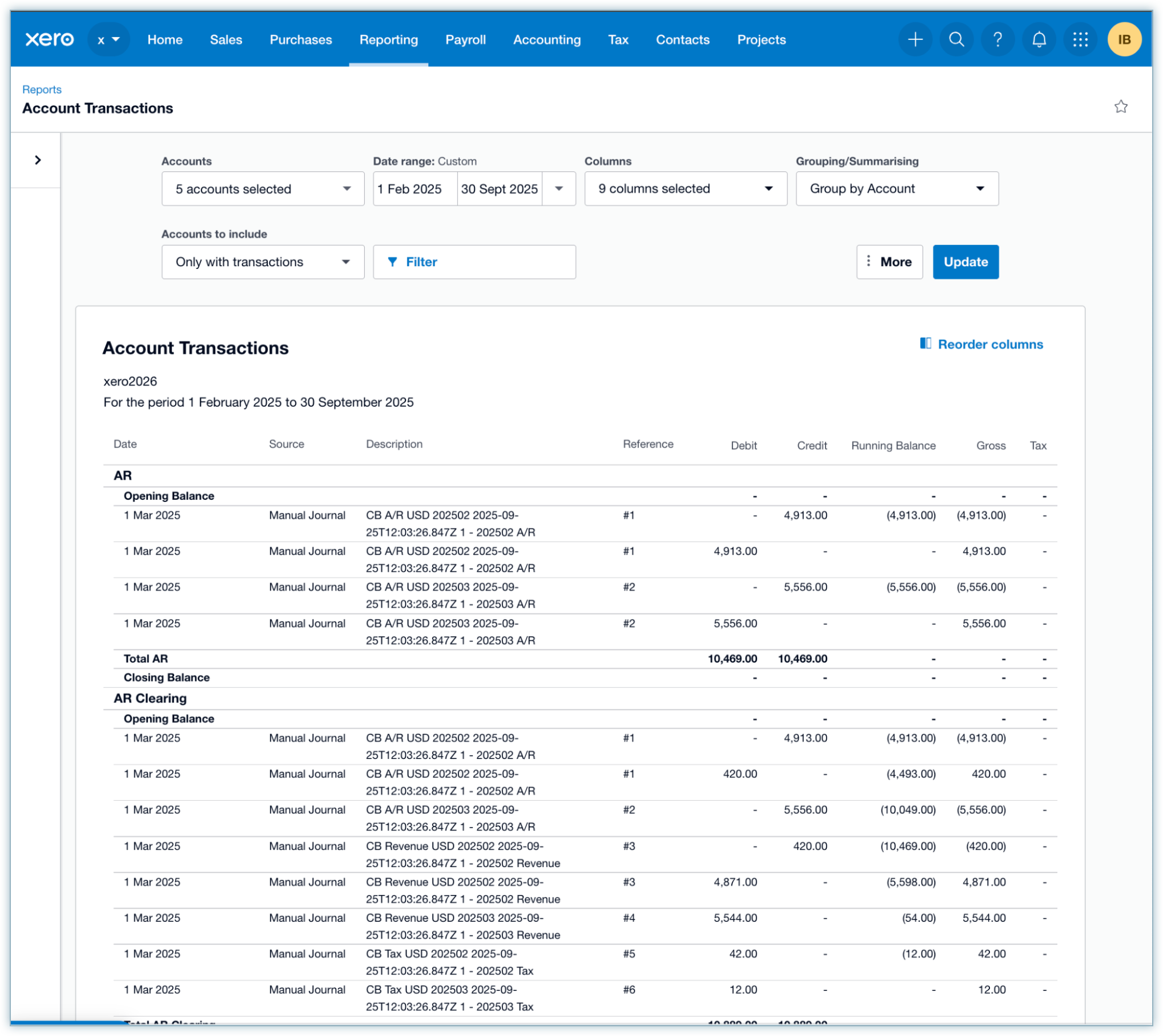Open the IB user avatar menu
The width and height of the screenshot is (1163, 1036).
click(x=1124, y=39)
